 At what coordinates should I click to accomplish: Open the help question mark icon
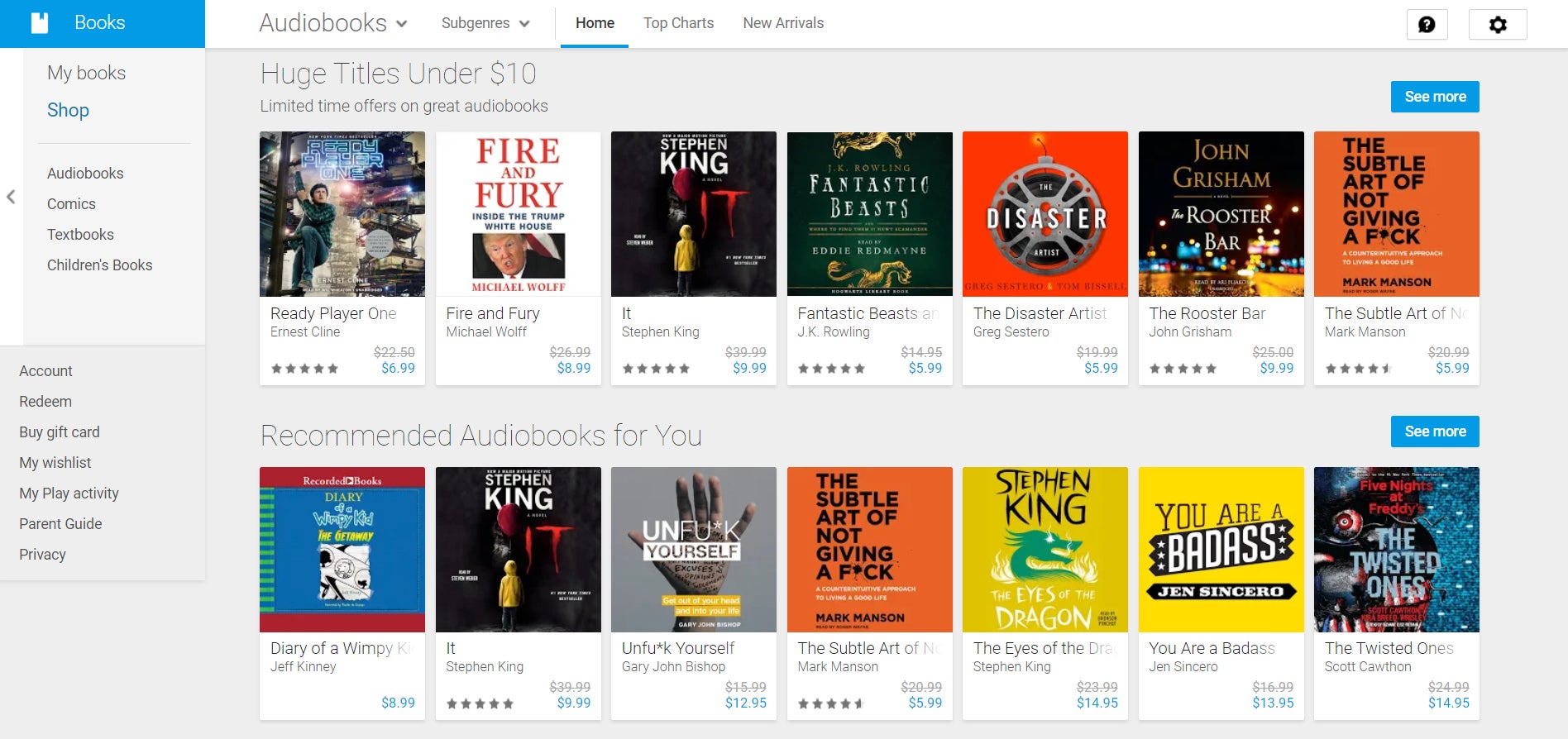click(x=1427, y=25)
